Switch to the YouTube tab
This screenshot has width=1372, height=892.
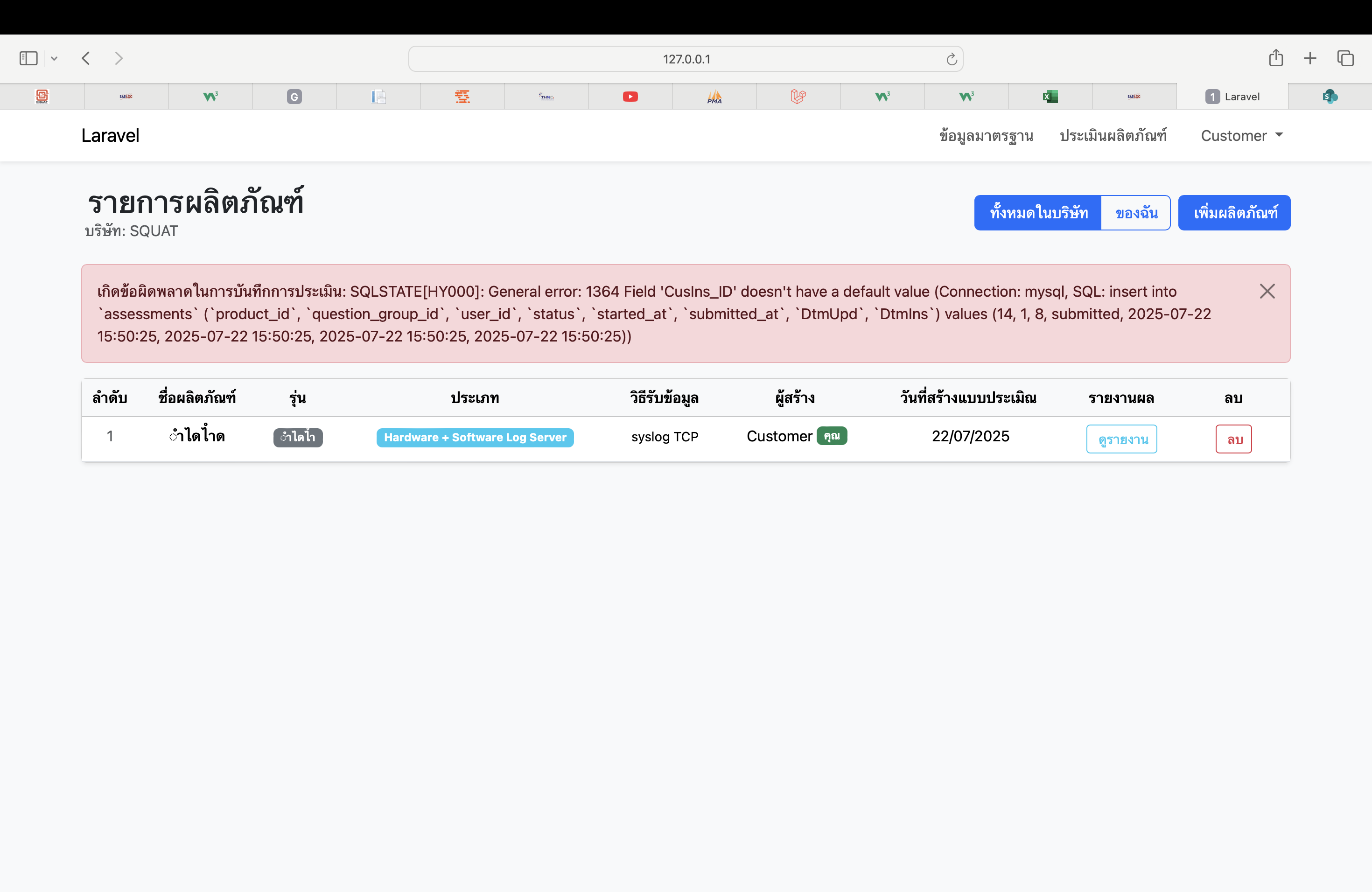(x=630, y=97)
